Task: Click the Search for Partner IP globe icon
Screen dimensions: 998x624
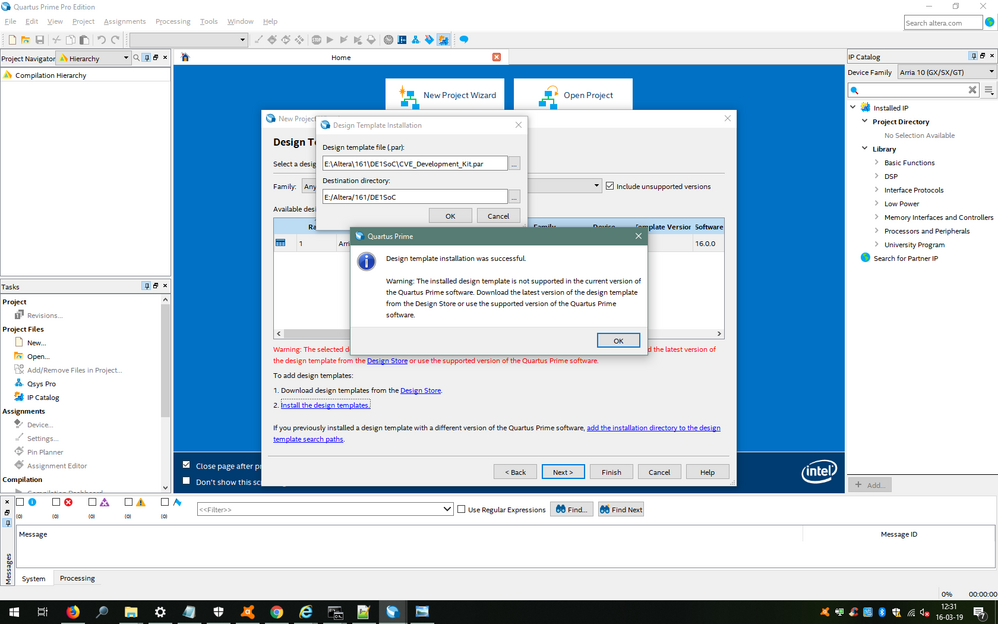Action: tap(865, 258)
